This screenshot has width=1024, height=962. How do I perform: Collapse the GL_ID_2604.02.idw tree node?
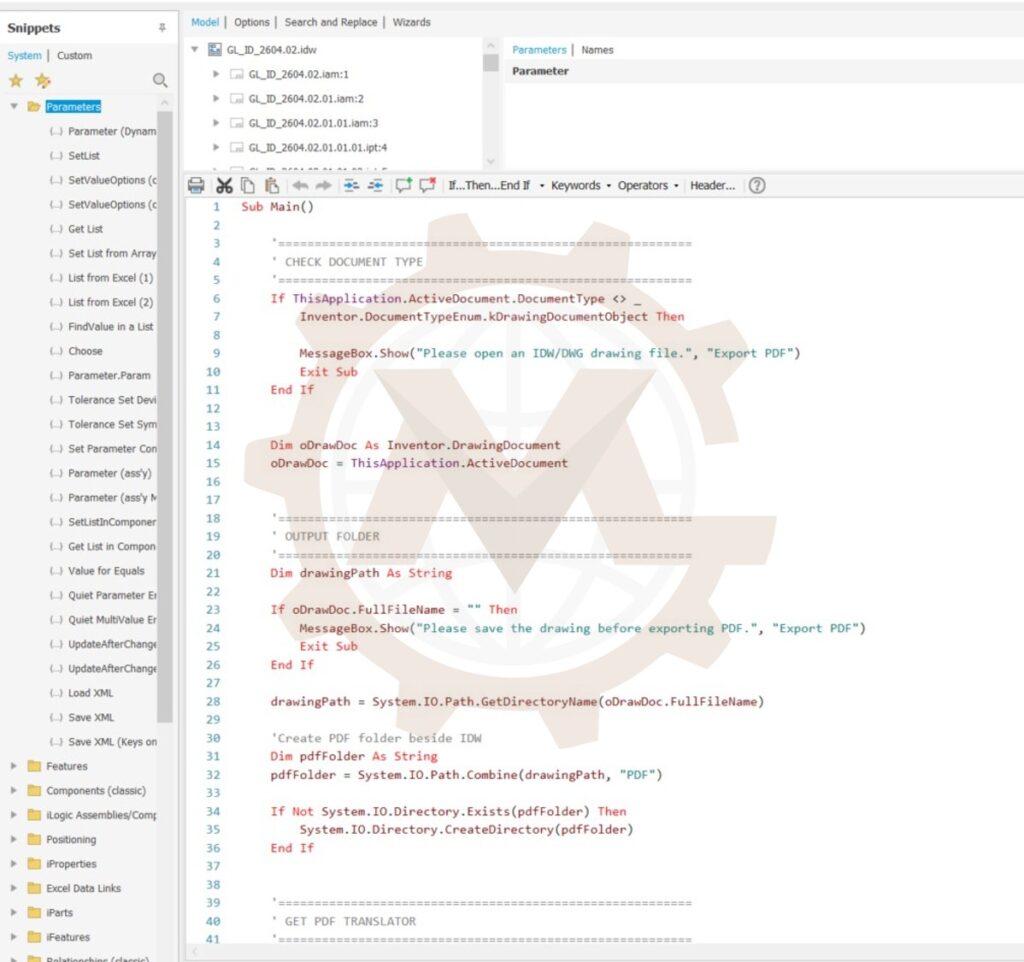pyautogui.click(x=195, y=50)
